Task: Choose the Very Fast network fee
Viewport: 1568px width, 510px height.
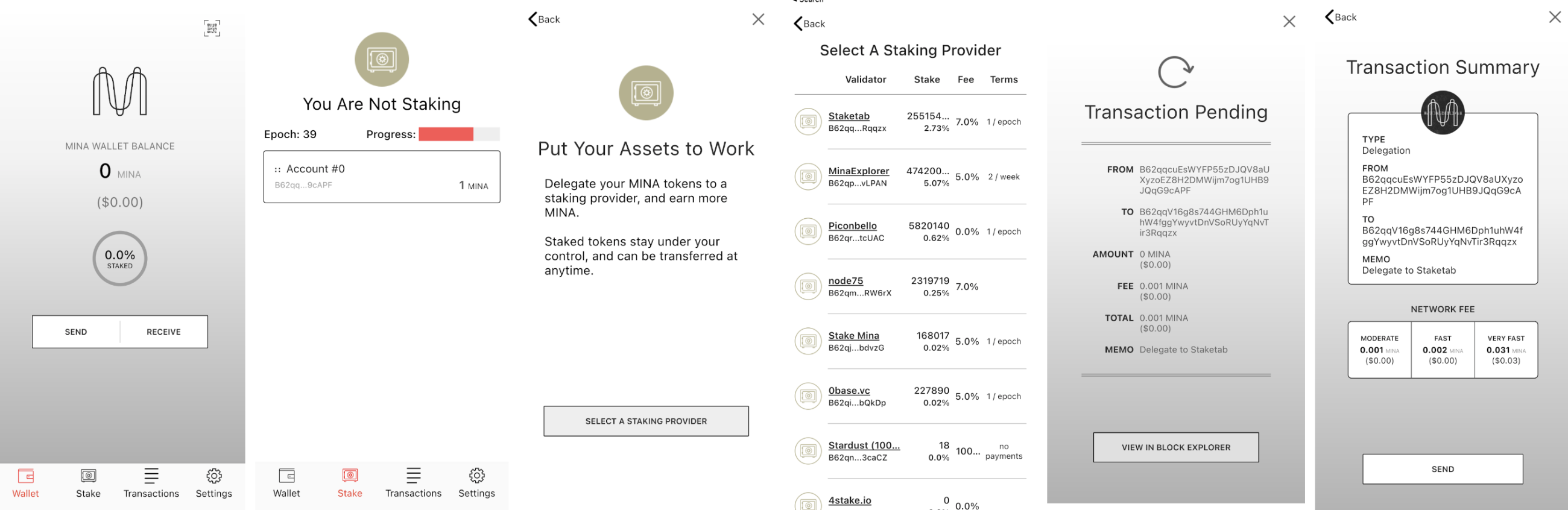Action: pos(1505,350)
